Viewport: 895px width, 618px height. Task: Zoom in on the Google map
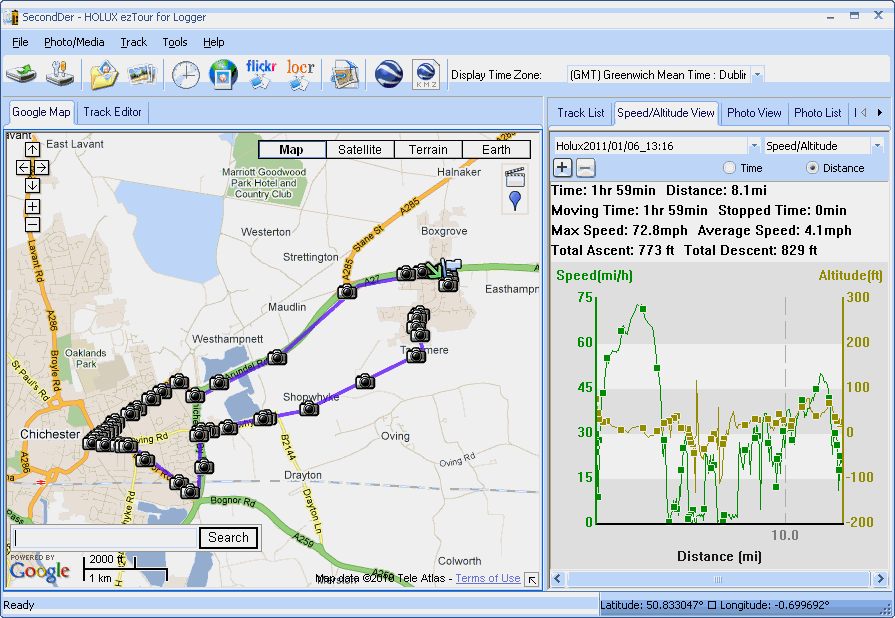(x=33, y=207)
